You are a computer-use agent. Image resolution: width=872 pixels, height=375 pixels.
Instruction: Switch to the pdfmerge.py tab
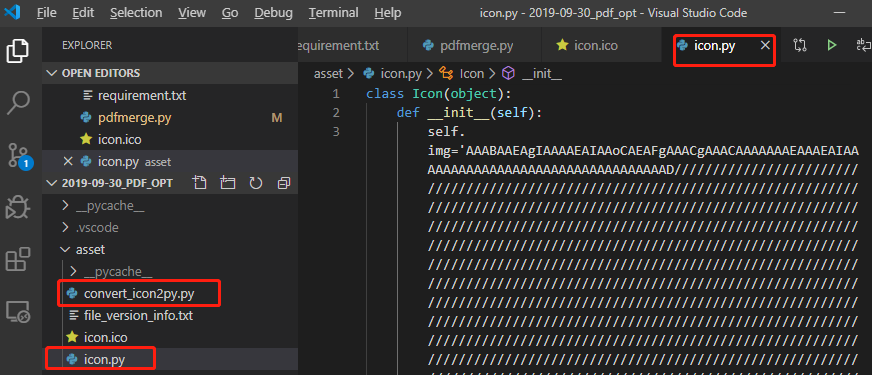(x=474, y=46)
